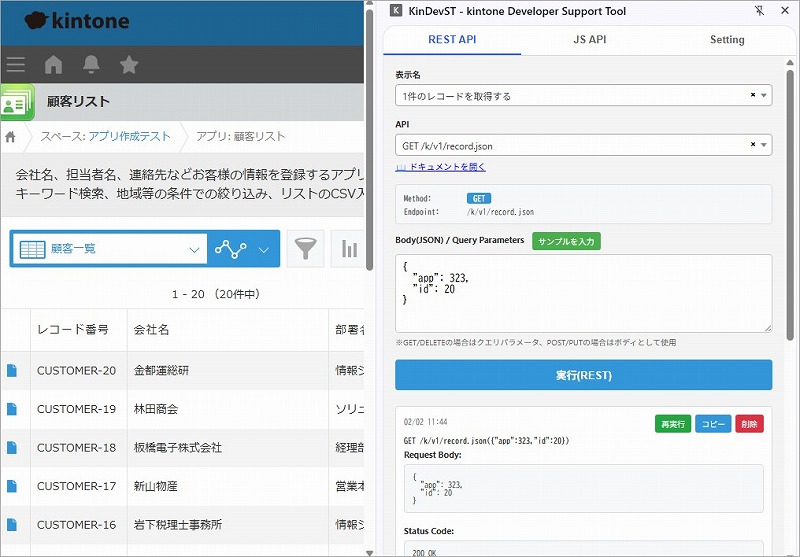This screenshot has height=557, width=800.
Task: Click the CUSTOMER-20 record number
Action: coord(77,370)
